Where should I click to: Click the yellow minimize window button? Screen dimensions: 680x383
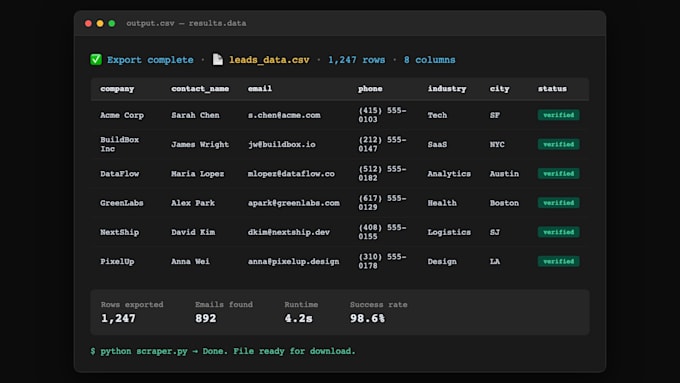(x=100, y=23)
